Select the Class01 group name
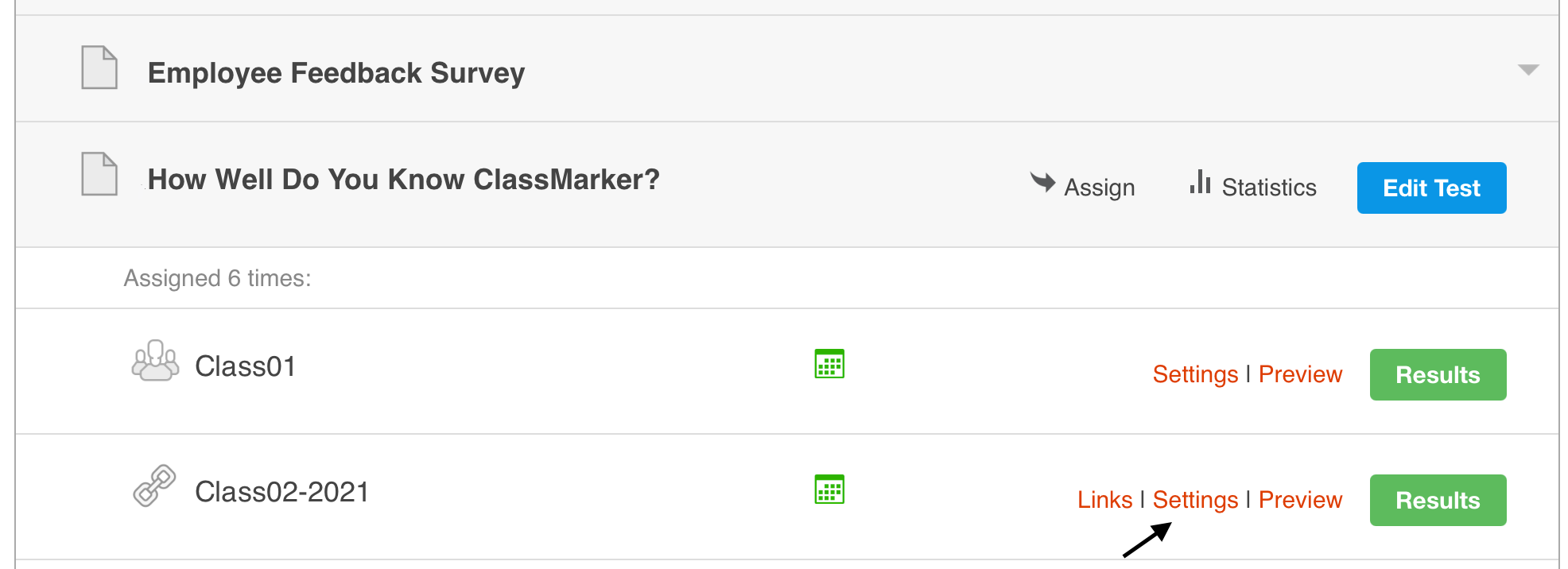The height and width of the screenshot is (569, 1568). pos(245,366)
